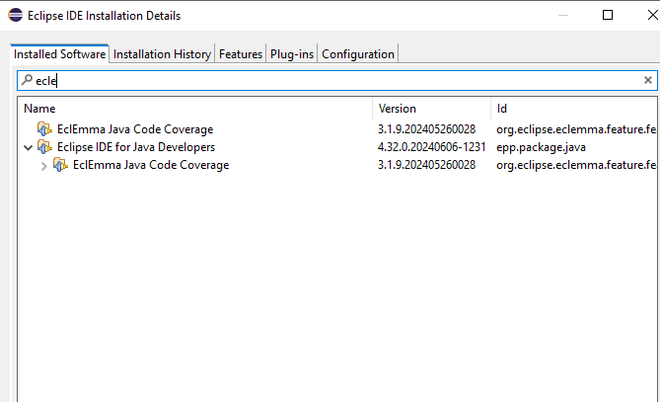Select version 4.32.0.20240606-1231 cell

(x=431, y=147)
